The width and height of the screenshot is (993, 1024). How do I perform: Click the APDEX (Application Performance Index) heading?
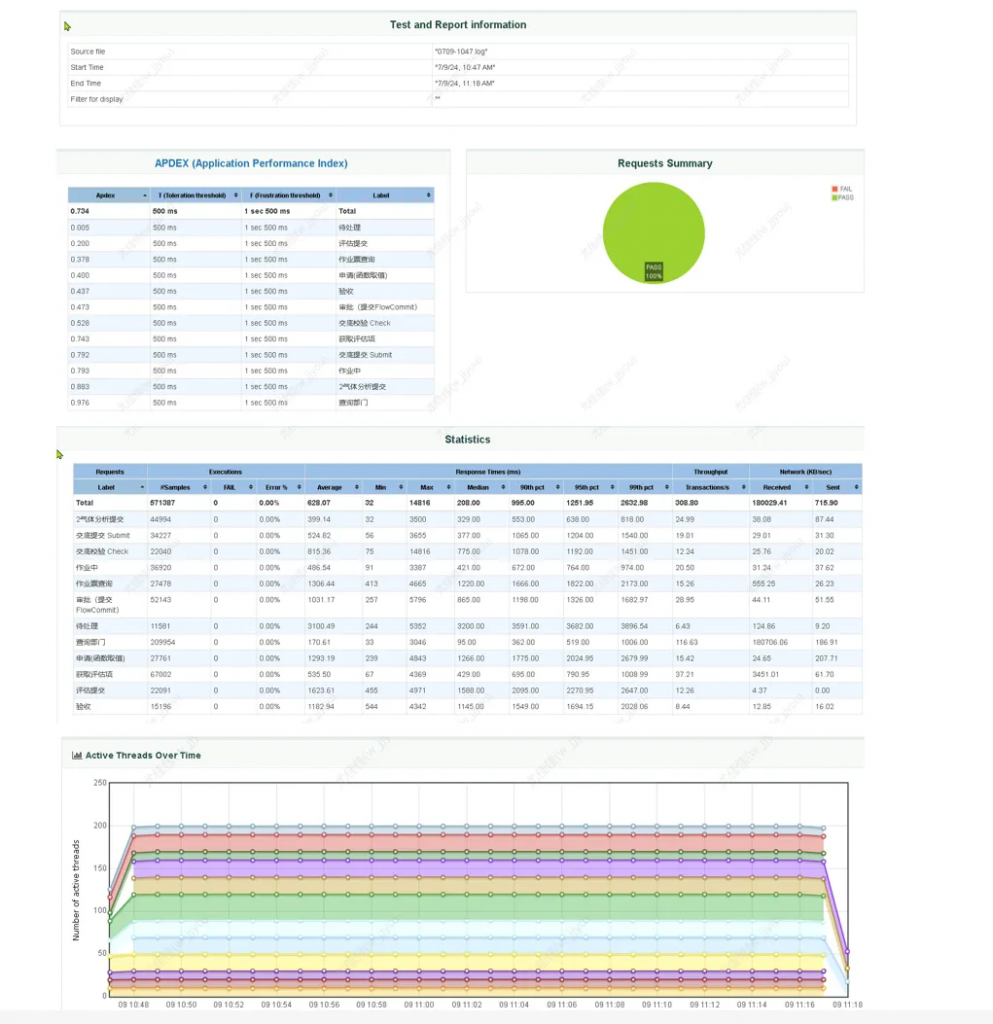[251, 163]
